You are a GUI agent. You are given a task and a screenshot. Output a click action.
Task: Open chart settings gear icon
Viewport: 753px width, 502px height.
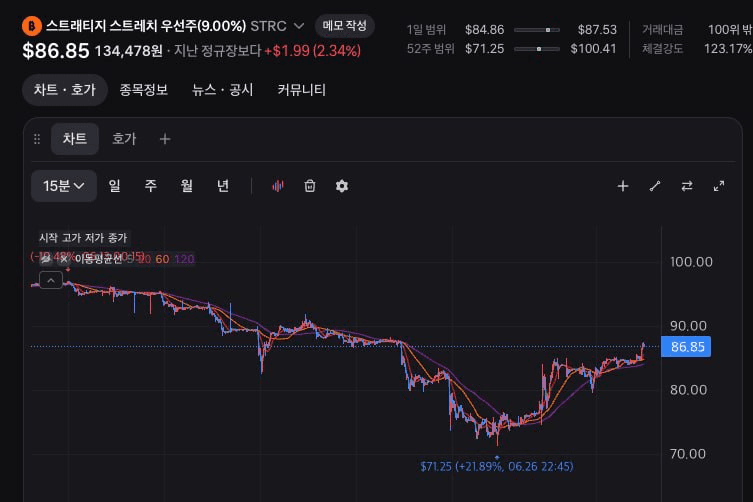[341, 186]
